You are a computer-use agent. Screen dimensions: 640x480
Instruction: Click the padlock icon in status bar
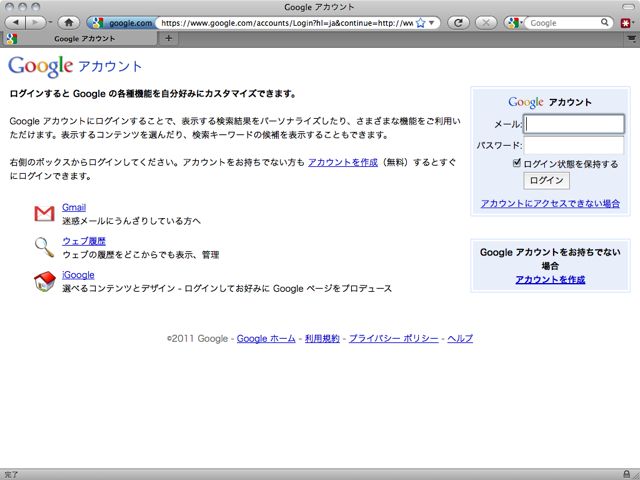coord(627,474)
